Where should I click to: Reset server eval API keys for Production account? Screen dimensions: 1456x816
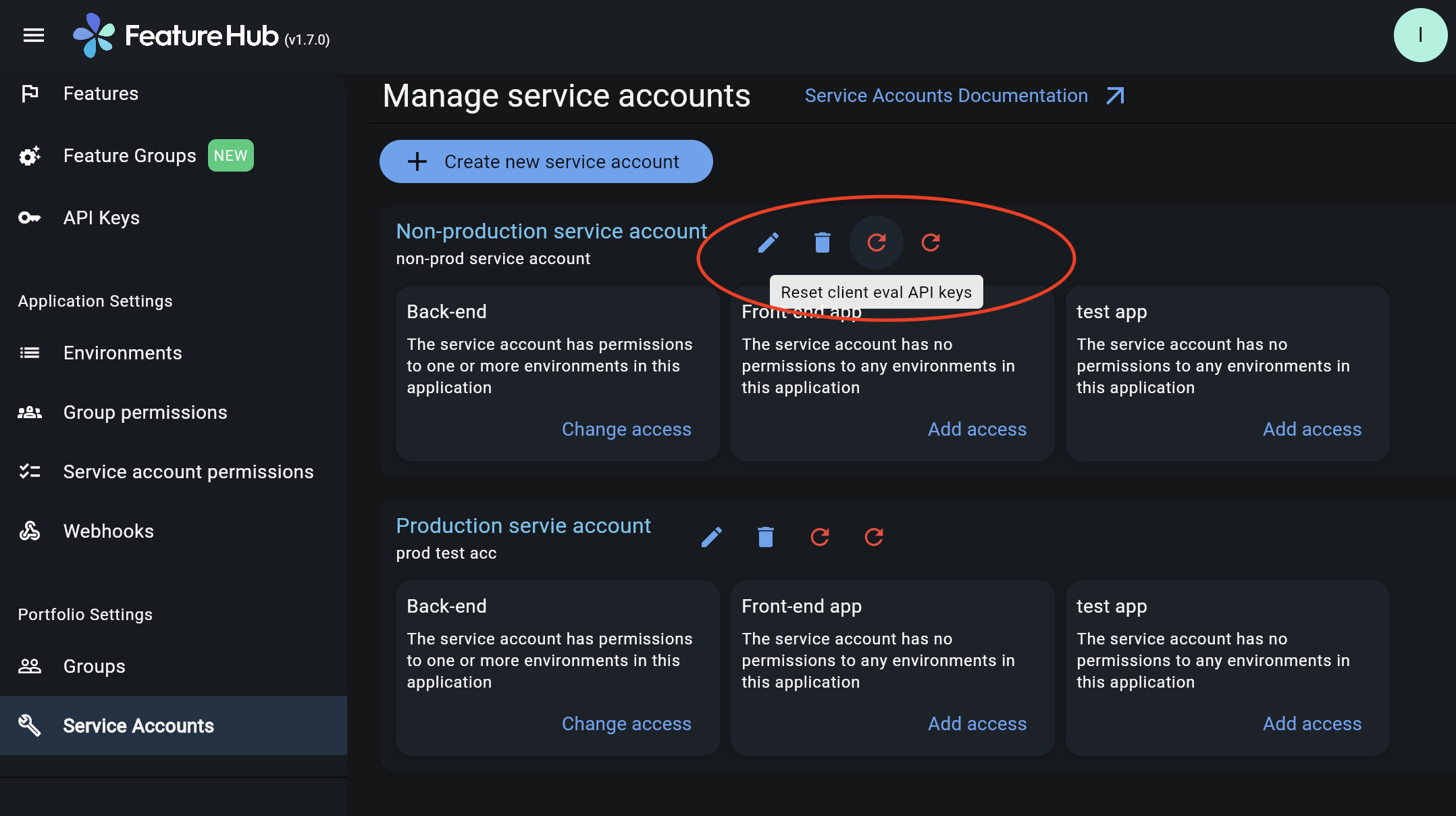pos(874,536)
